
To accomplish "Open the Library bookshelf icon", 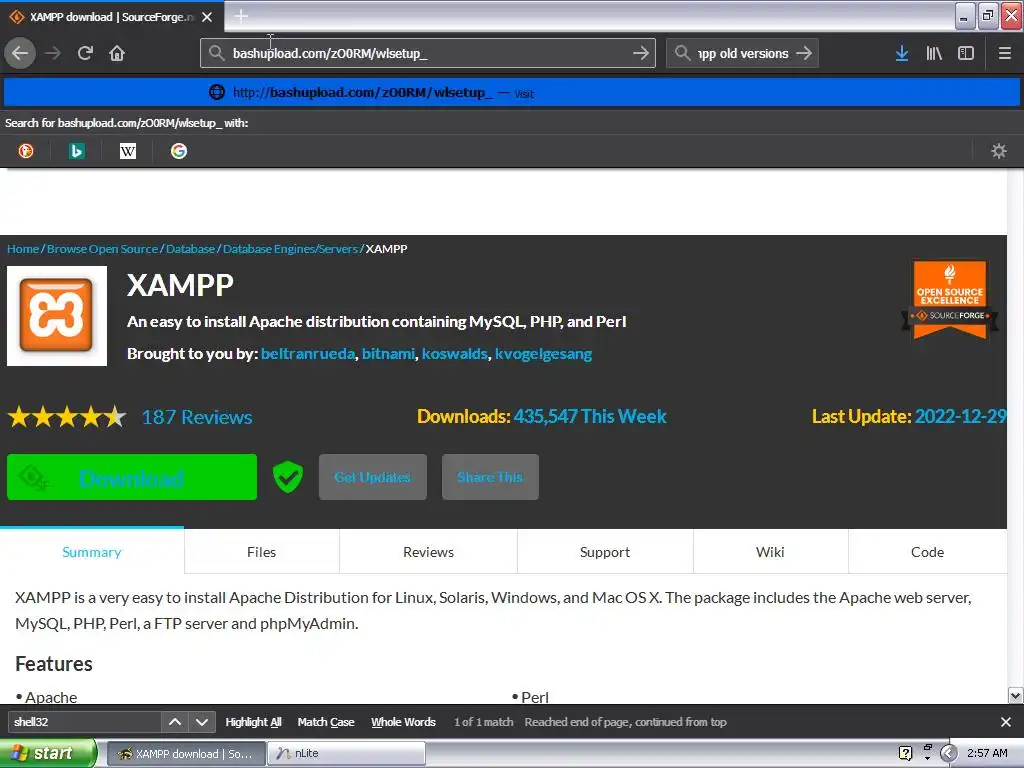I will tap(934, 54).
